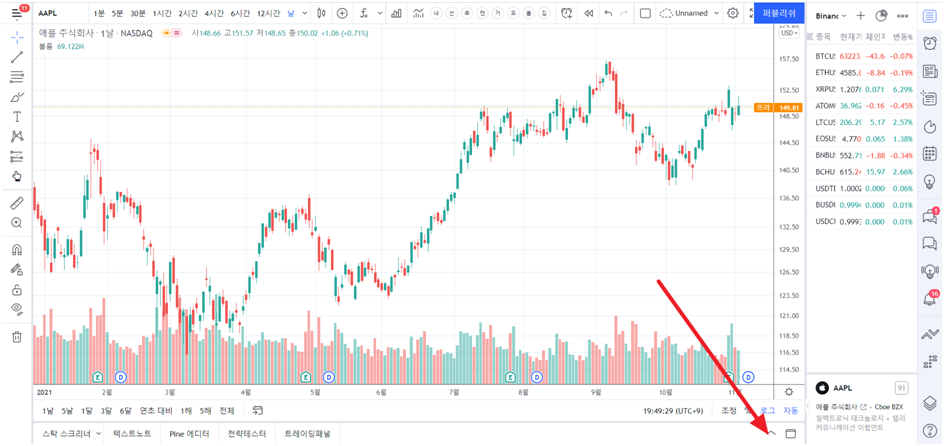
Task: Expand the indicator favorites dropdown arrow
Action: (x=380, y=13)
